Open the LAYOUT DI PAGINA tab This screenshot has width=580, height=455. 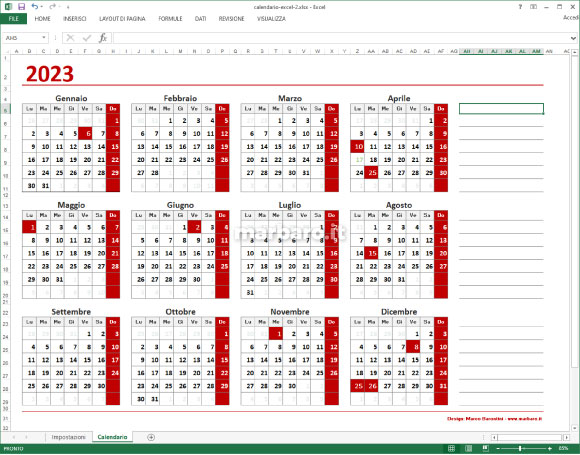coord(122,18)
